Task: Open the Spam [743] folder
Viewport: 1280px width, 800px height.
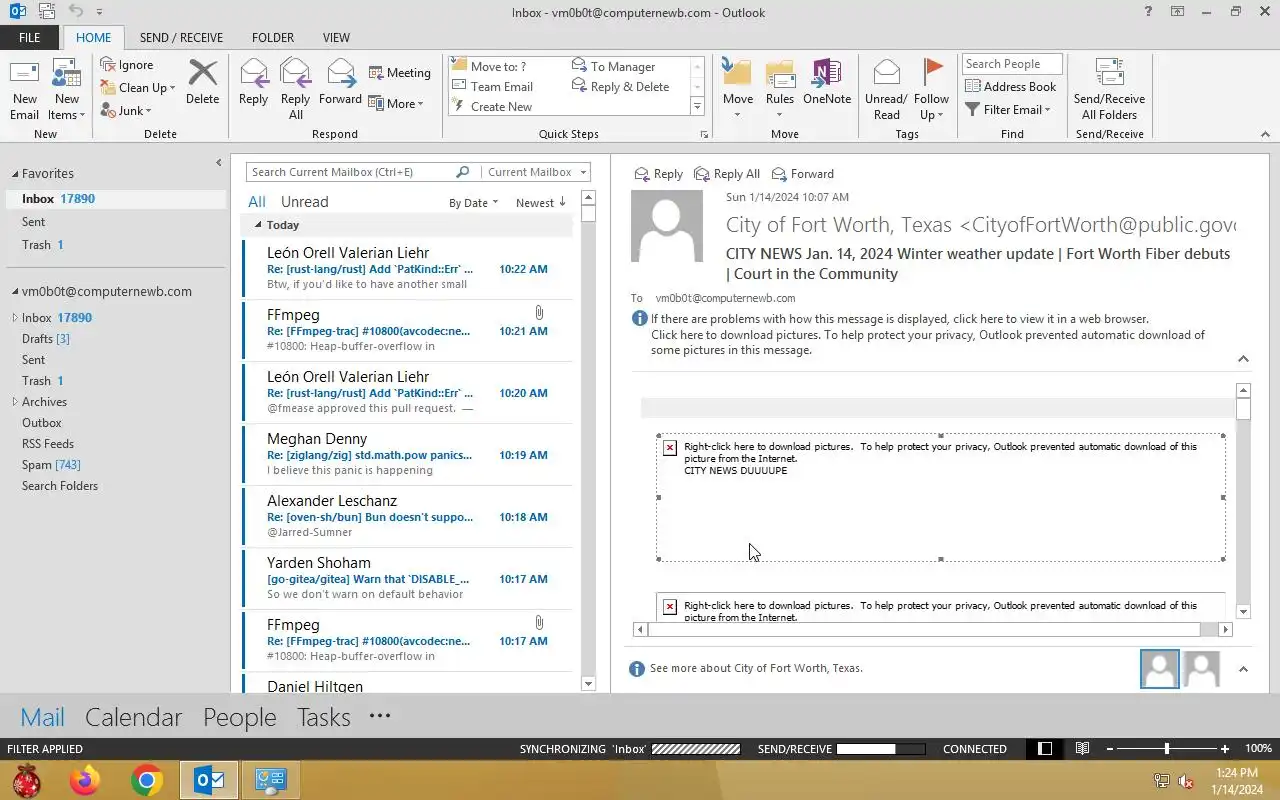Action: (51, 465)
